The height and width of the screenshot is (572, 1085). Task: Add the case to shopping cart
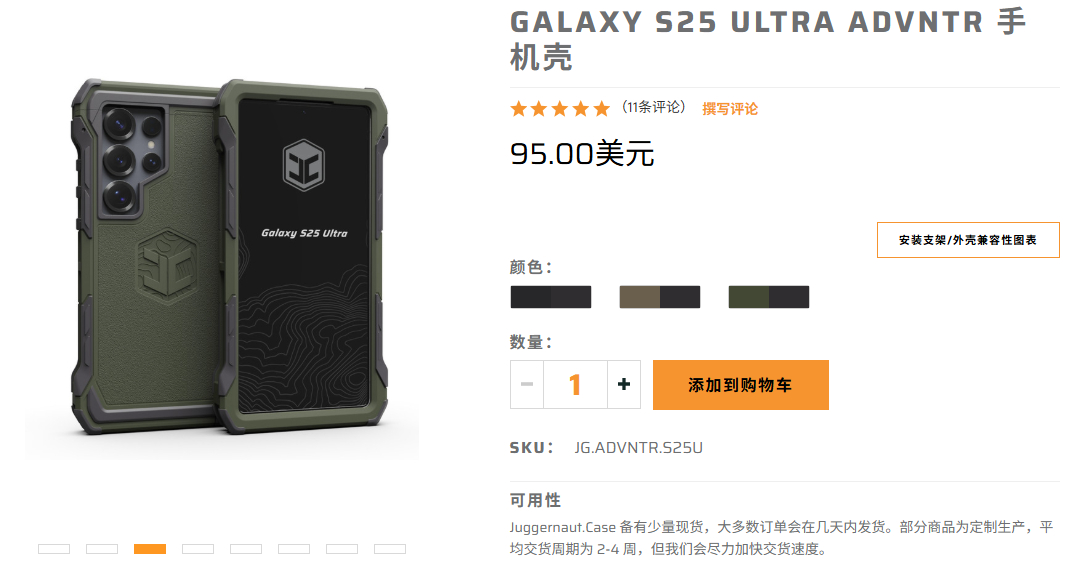[740, 385]
